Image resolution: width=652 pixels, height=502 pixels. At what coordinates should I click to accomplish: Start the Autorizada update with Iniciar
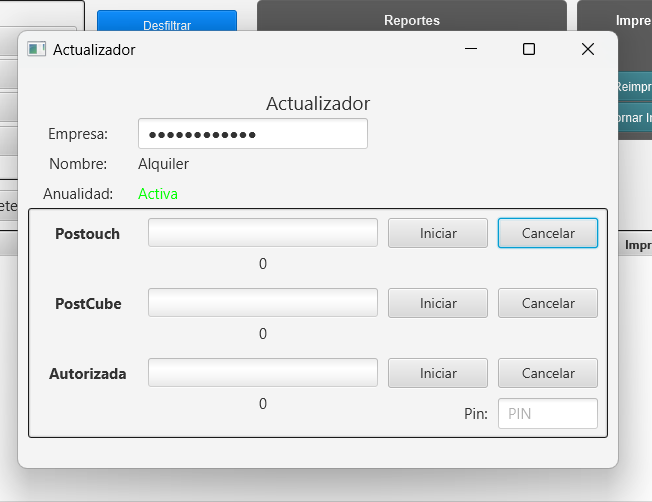pos(438,373)
